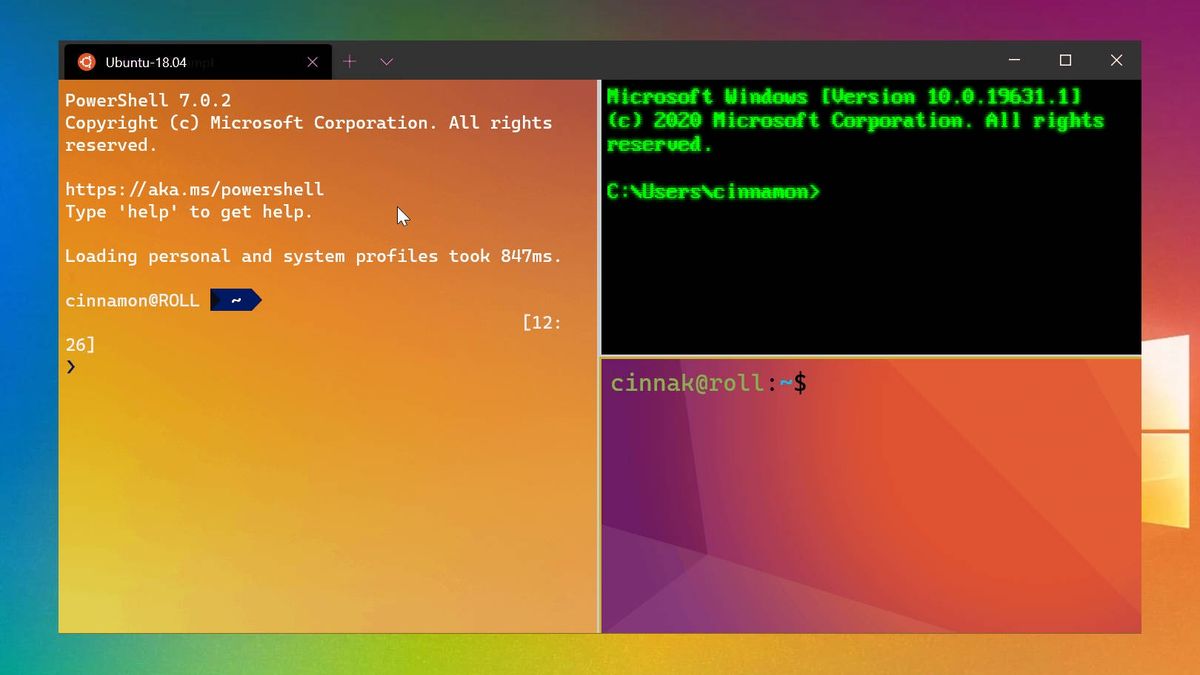This screenshot has height=675, width=1200.
Task: Open a new tab with the plus button
Action: coord(349,62)
